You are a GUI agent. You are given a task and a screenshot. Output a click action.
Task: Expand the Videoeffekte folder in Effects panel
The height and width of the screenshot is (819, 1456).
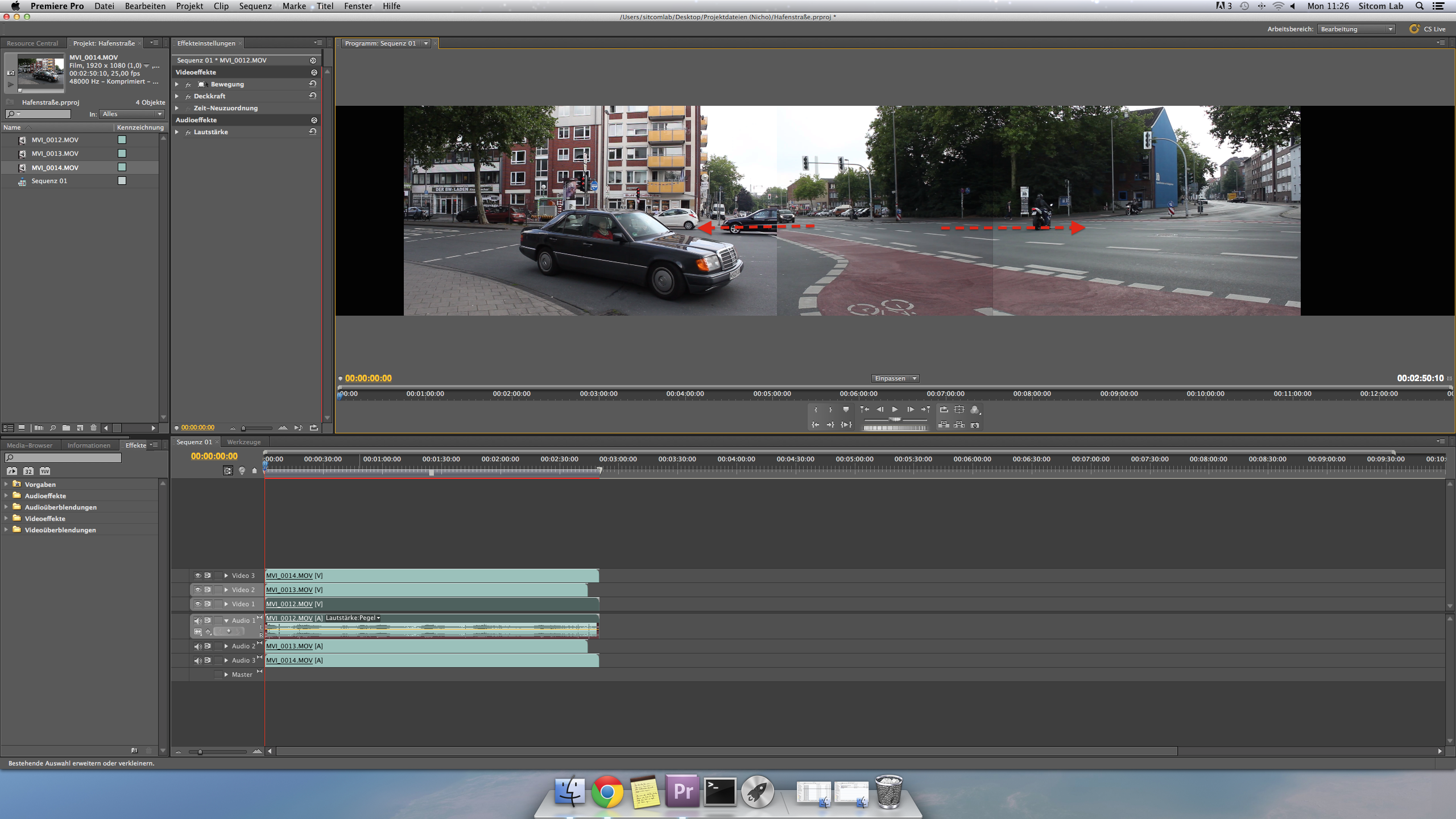click(6, 519)
